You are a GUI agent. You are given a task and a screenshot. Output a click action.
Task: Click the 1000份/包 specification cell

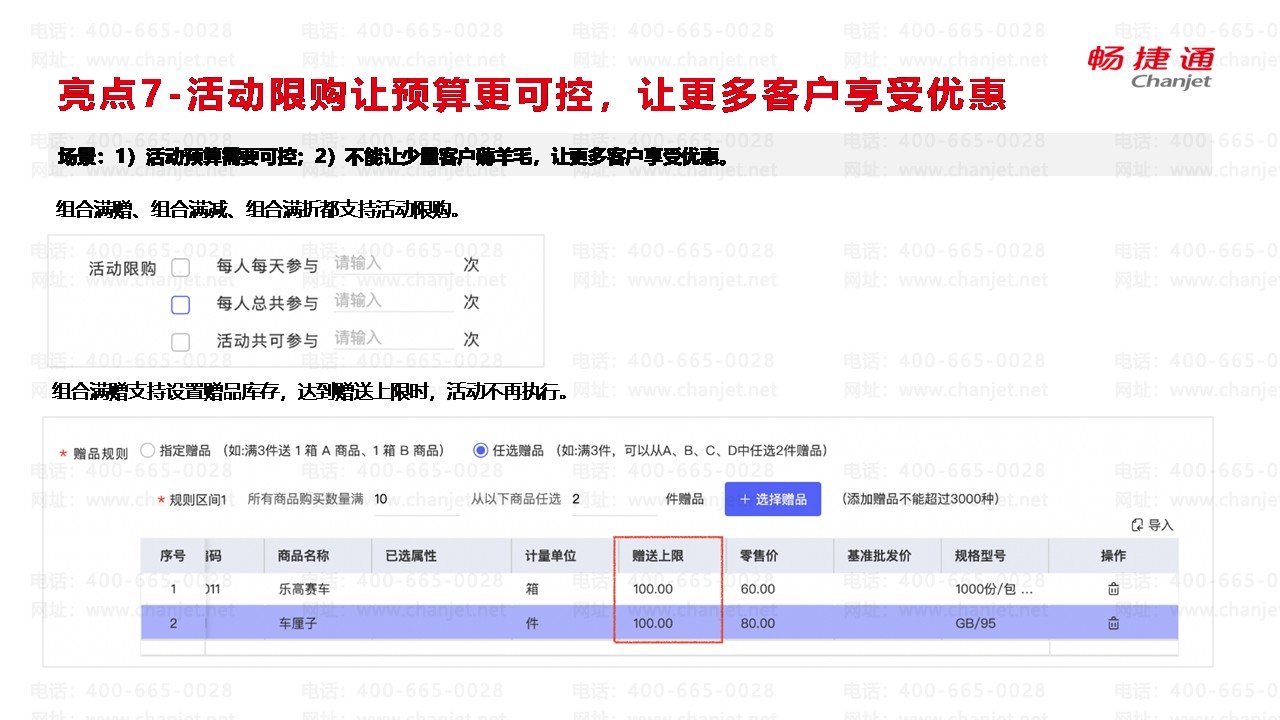coord(994,589)
